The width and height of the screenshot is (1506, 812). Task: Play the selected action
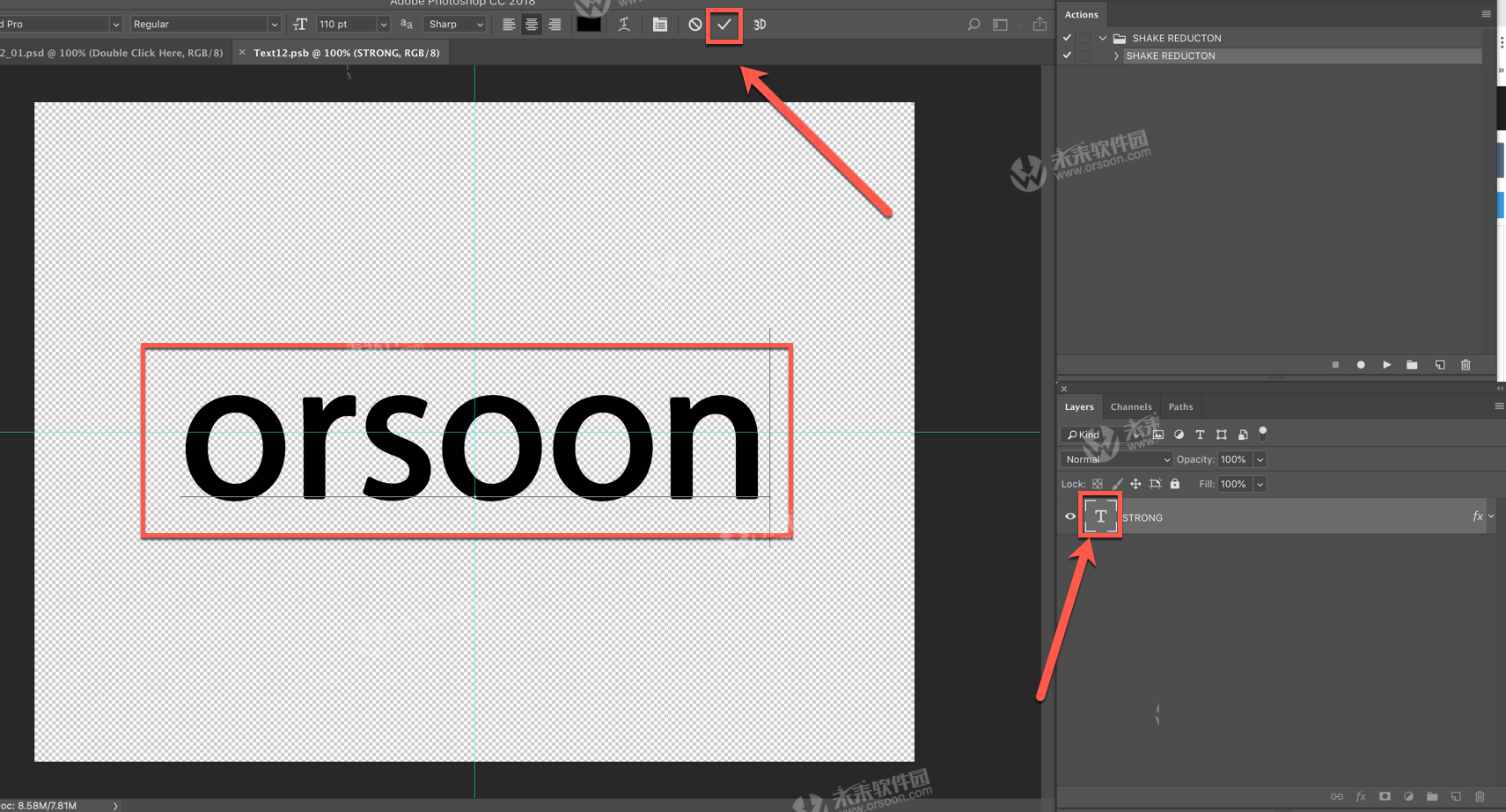(1386, 364)
